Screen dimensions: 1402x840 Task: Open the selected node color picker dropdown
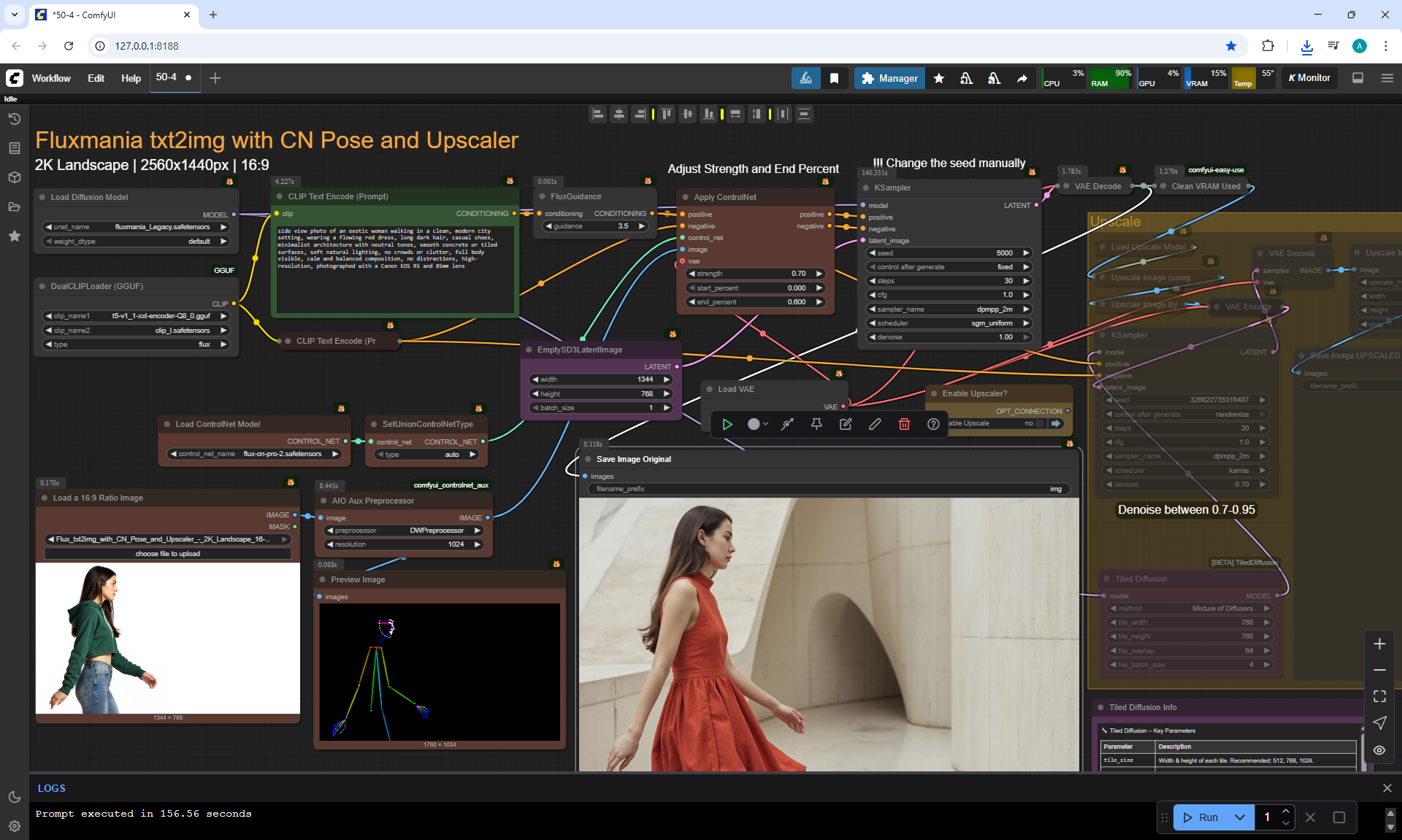coord(758,424)
